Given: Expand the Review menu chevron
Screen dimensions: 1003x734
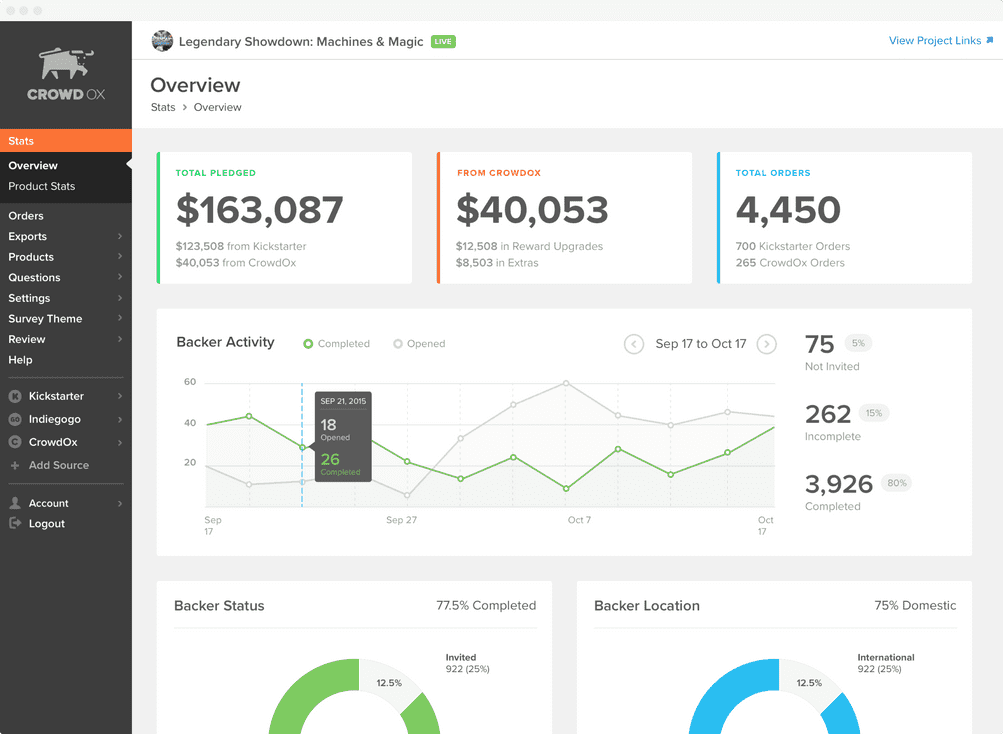Looking at the screenshot, I should [x=120, y=339].
